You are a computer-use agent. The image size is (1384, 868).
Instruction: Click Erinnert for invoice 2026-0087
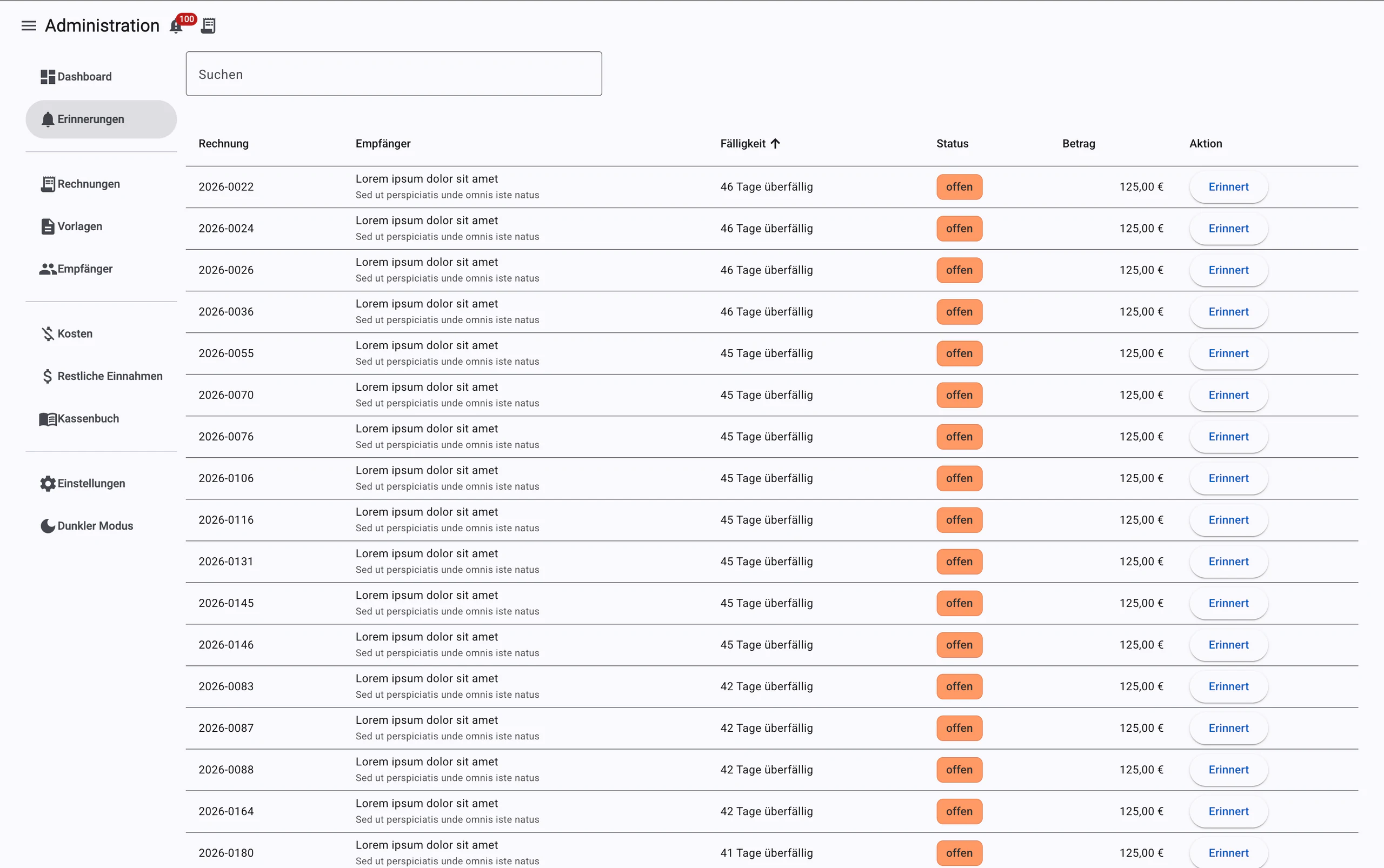click(1228, 729)
